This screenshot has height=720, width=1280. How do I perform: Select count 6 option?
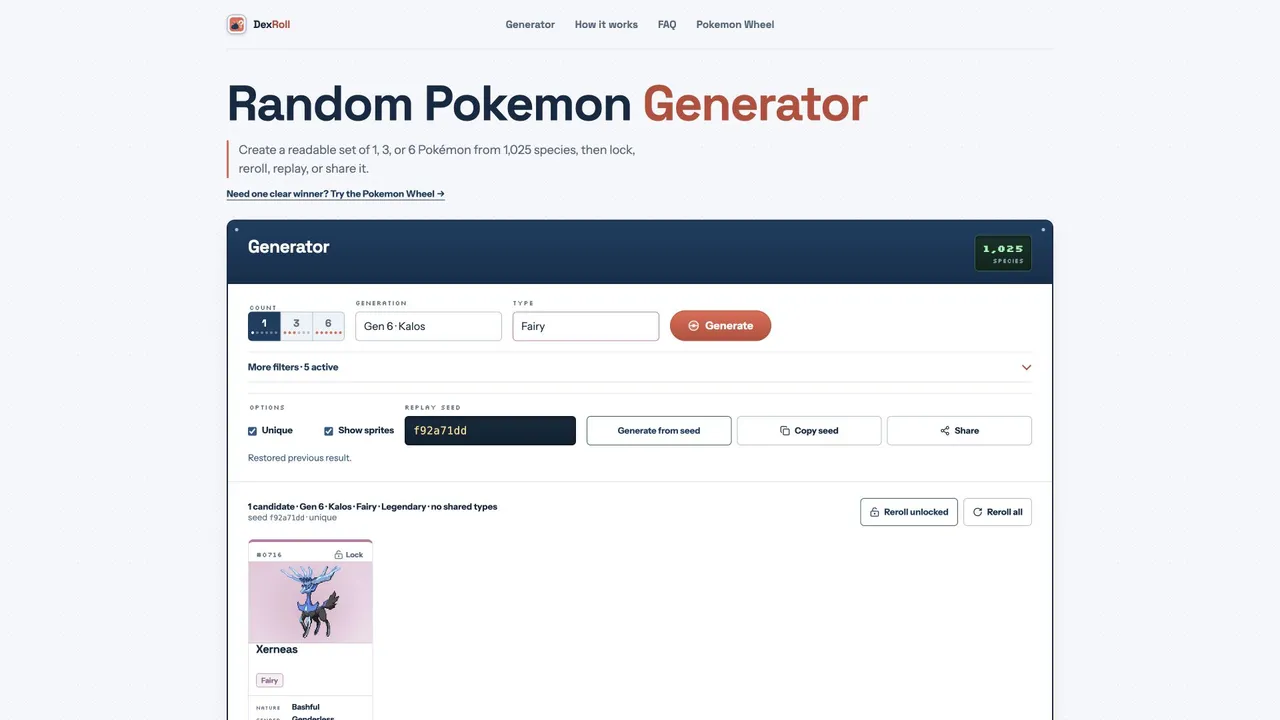click(x=329, y=326)
